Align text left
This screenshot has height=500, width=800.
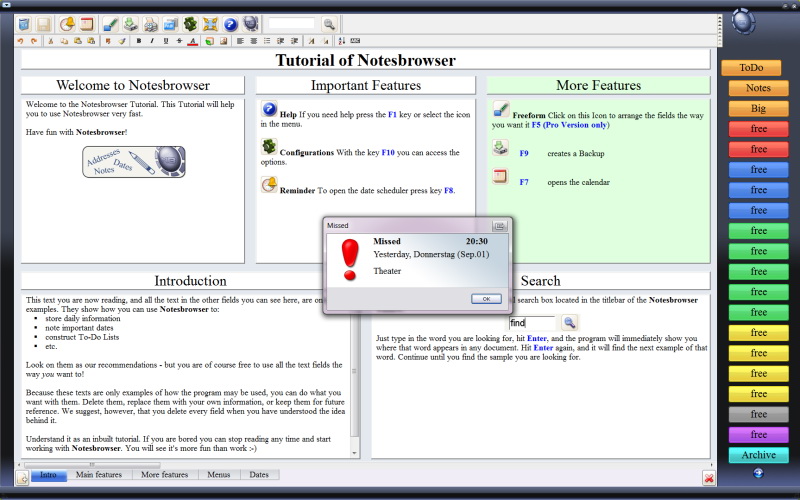pos(240,41)
